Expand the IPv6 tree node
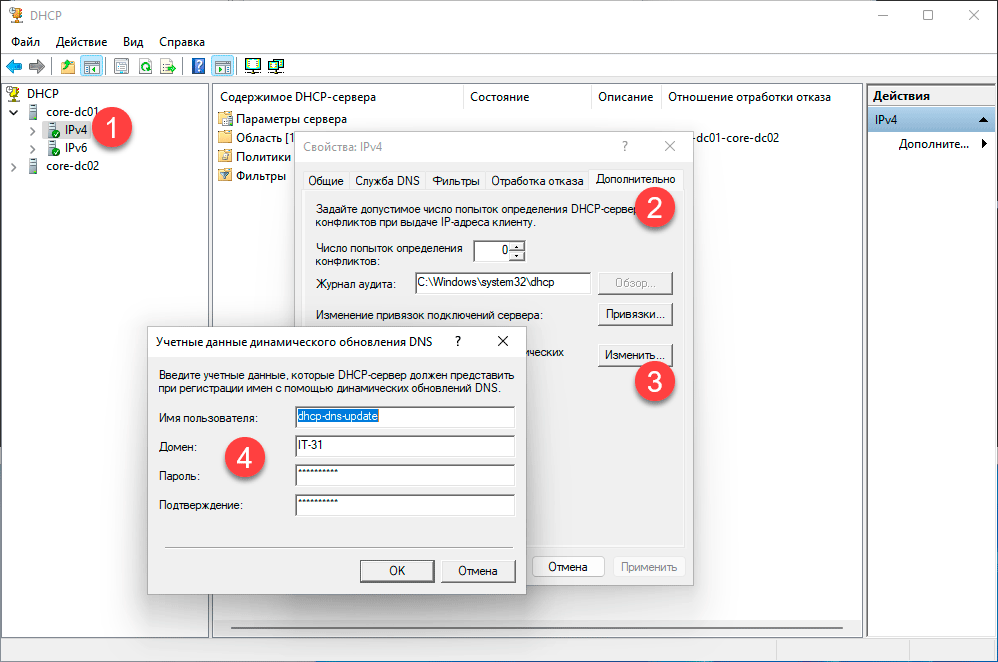The image size is (998, 662). [33, 148]
